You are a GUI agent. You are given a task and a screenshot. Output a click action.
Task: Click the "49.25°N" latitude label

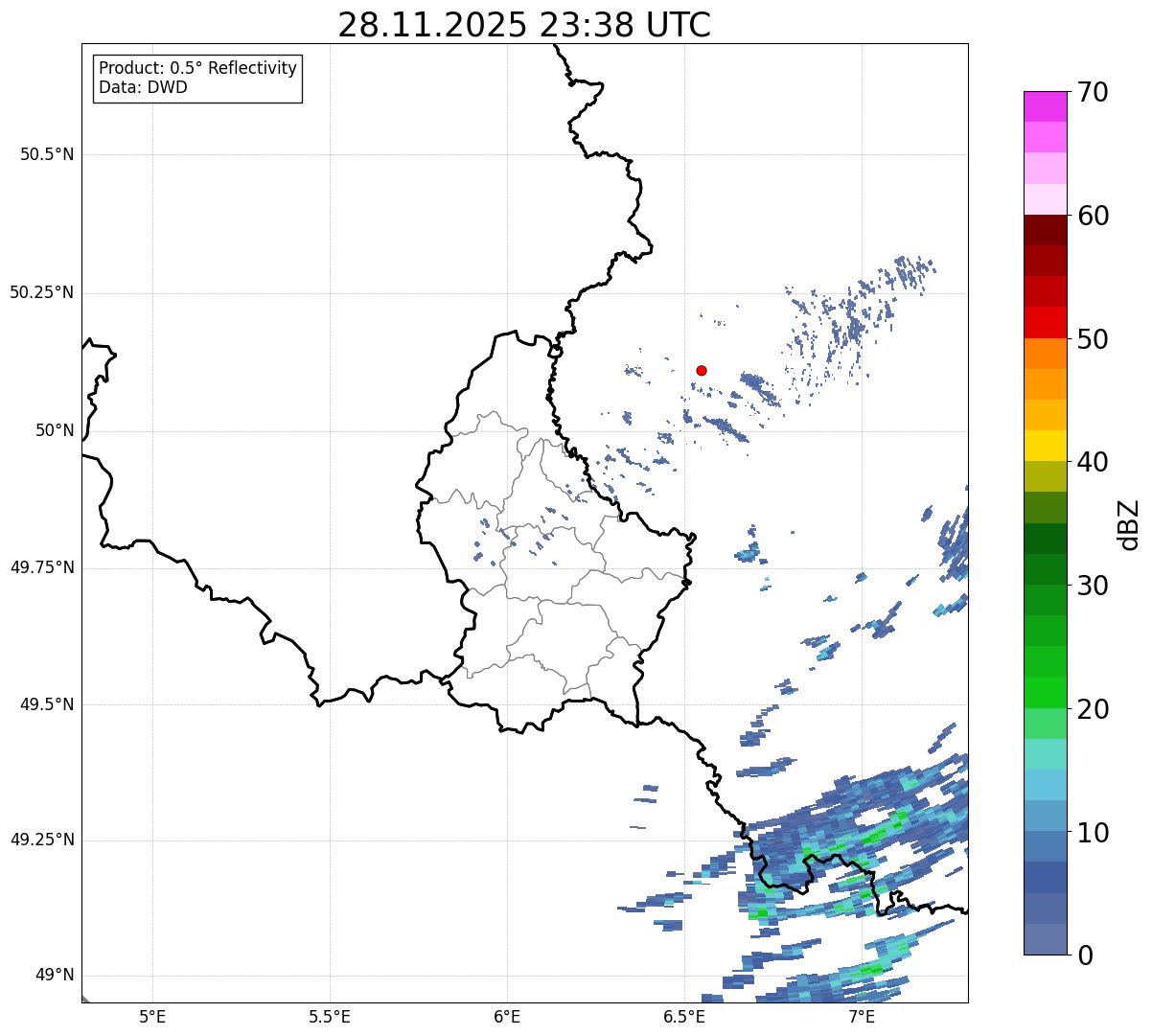tap(42, 840)
